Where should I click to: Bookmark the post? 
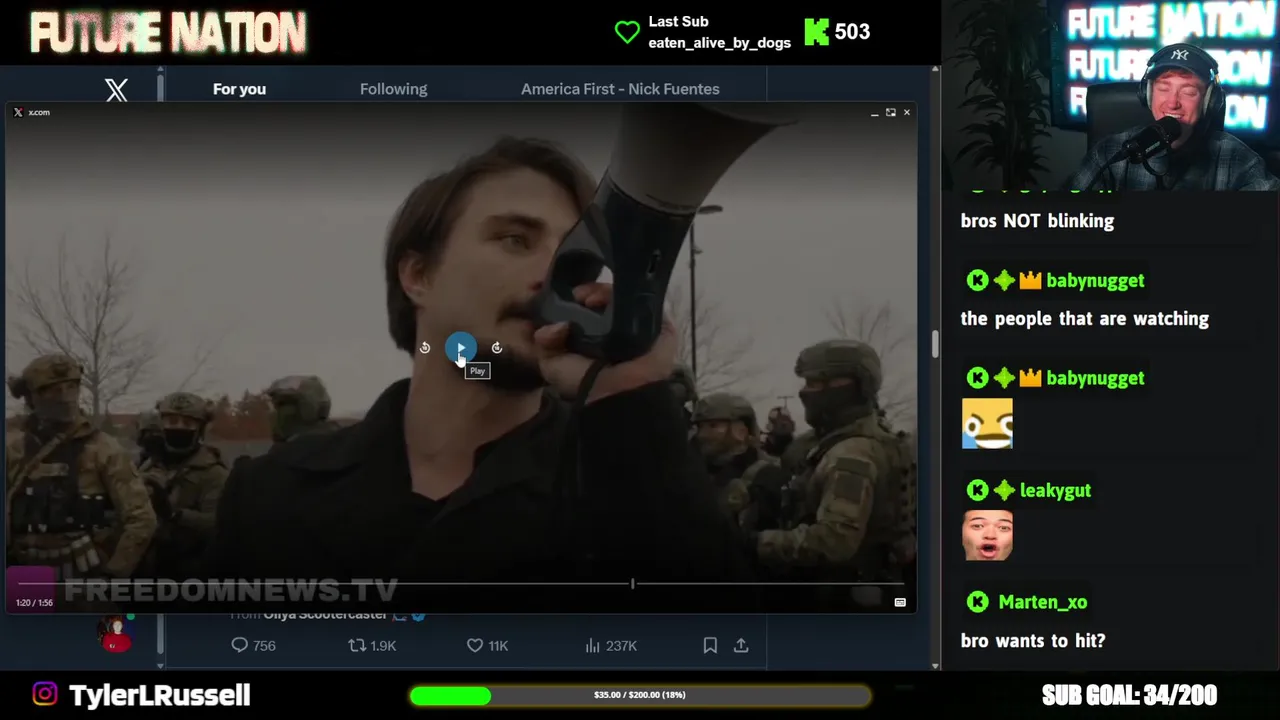tap(710, 645)
